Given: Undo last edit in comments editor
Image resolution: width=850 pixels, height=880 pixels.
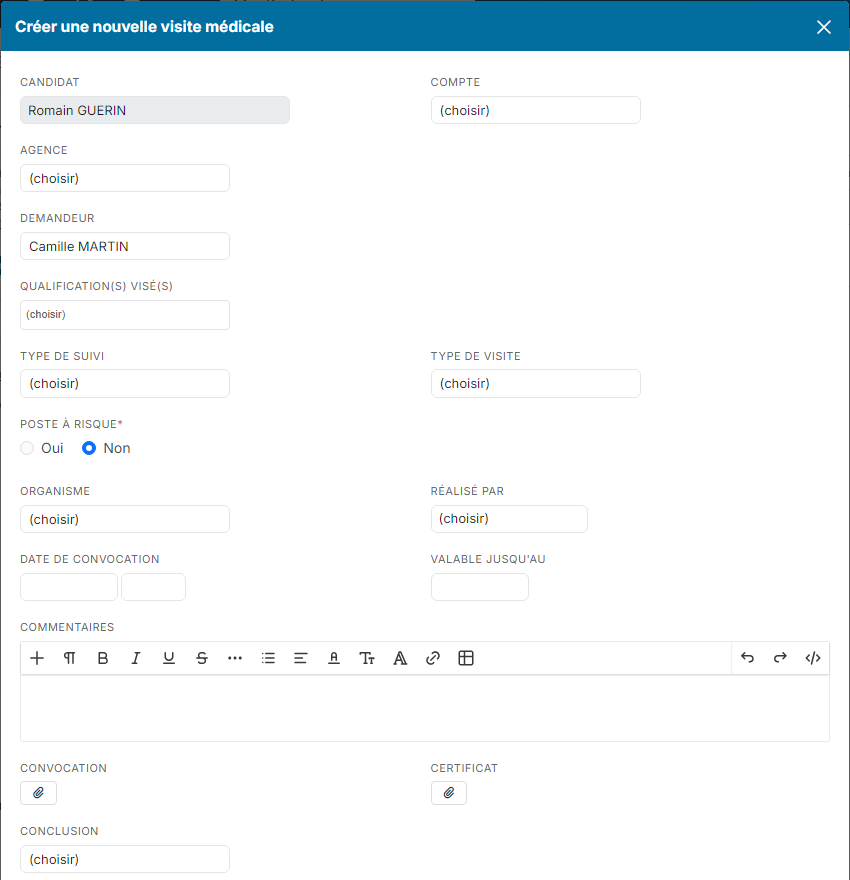Looking at the screenshot, I should (747, 658).
